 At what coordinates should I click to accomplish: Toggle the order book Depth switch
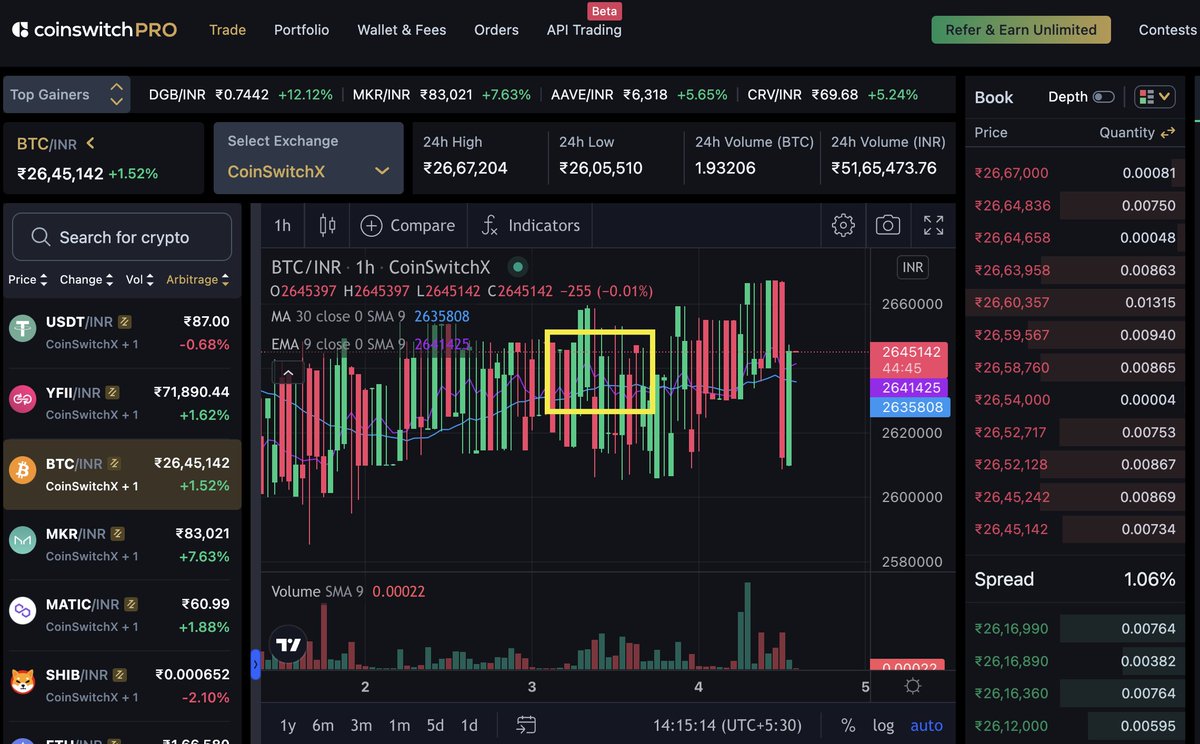[x=1104, y=97]
